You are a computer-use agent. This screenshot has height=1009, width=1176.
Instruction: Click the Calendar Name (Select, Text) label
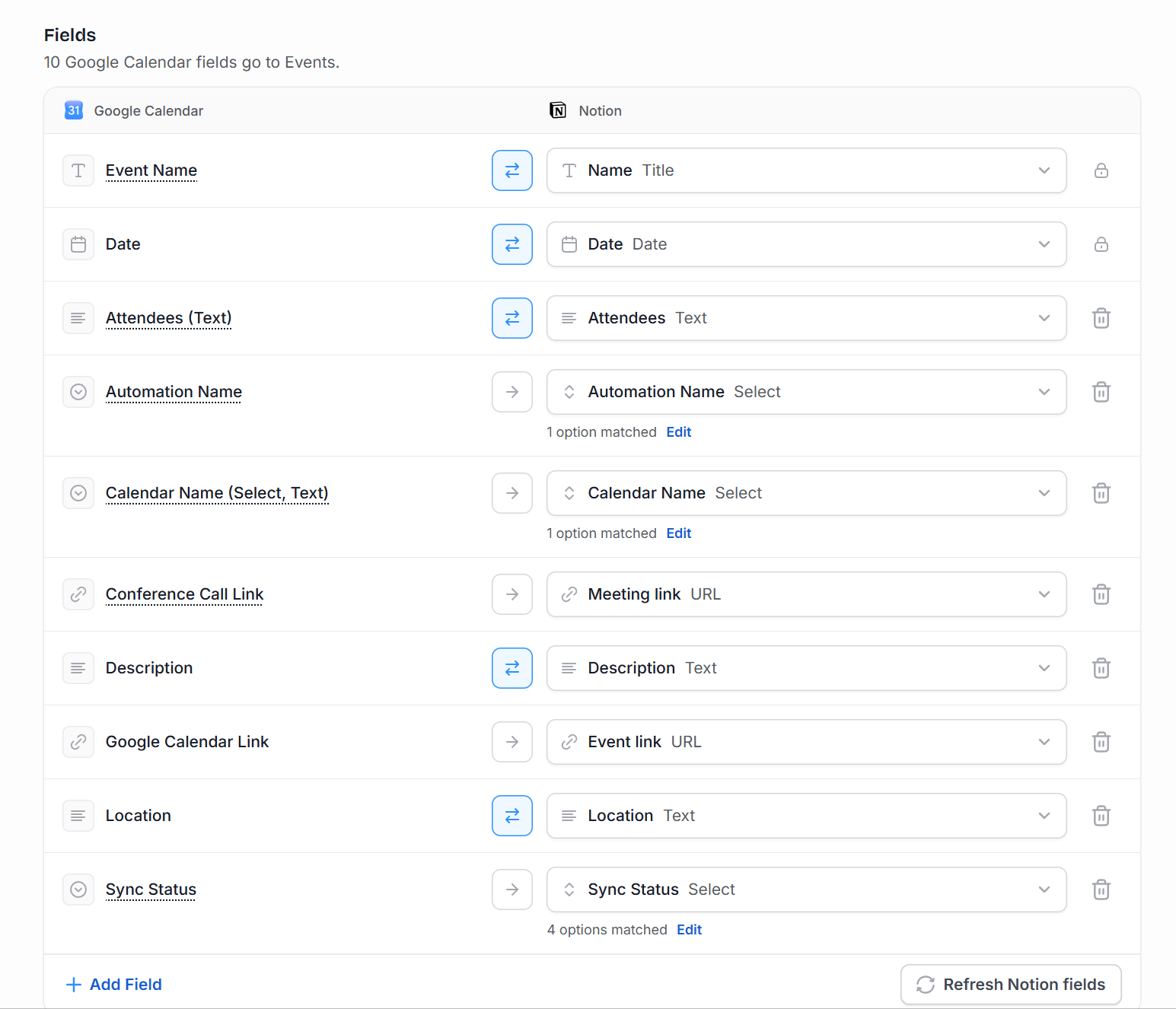pos(217,493)
